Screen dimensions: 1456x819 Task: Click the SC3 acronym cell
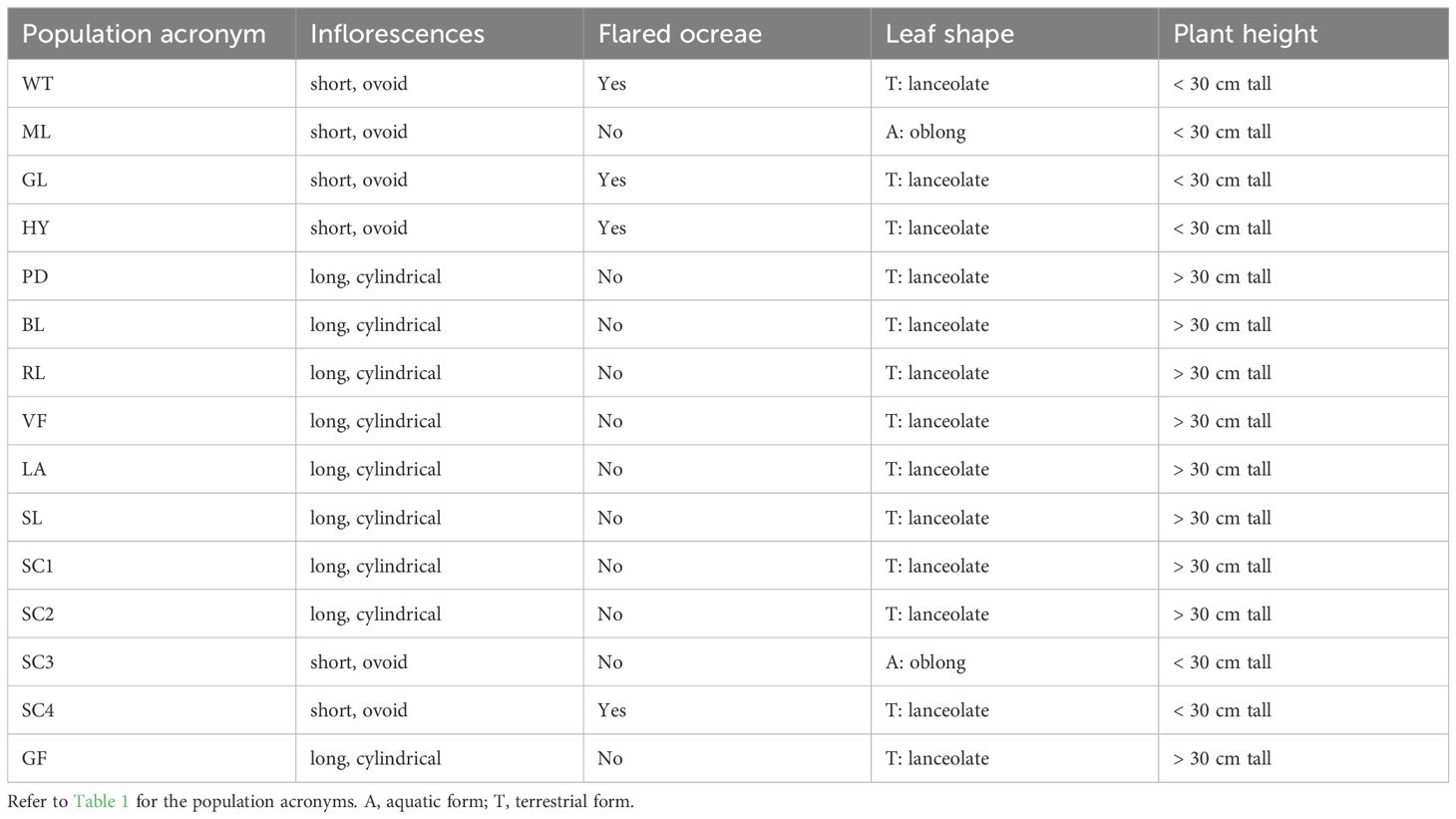pyautogui.click(x=152, y=662)
